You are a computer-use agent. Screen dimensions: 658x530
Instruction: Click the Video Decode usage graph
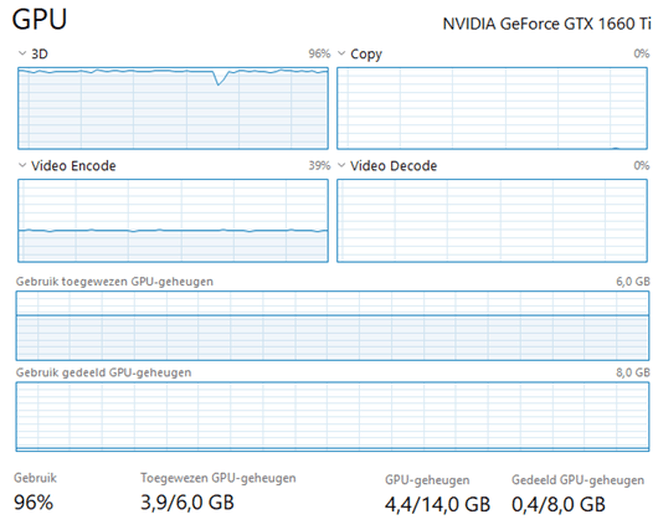tap(493, 220)
